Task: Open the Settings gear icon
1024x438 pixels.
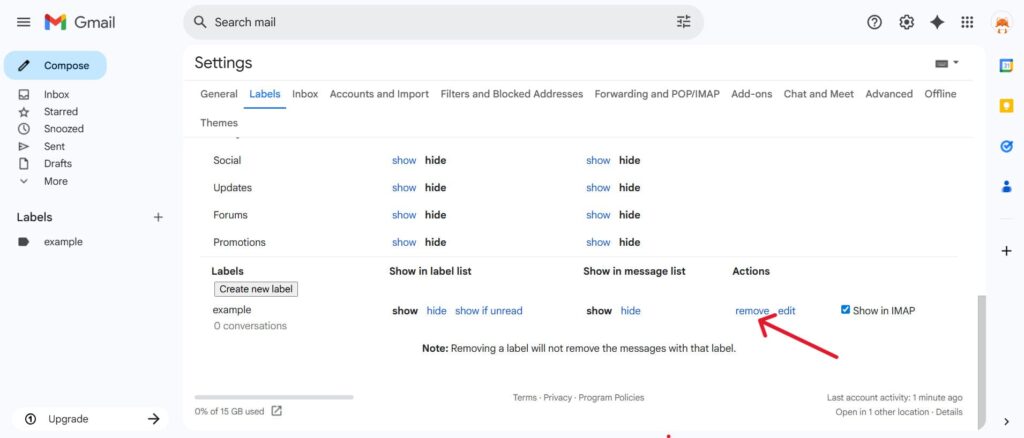Action: point(906,22)
